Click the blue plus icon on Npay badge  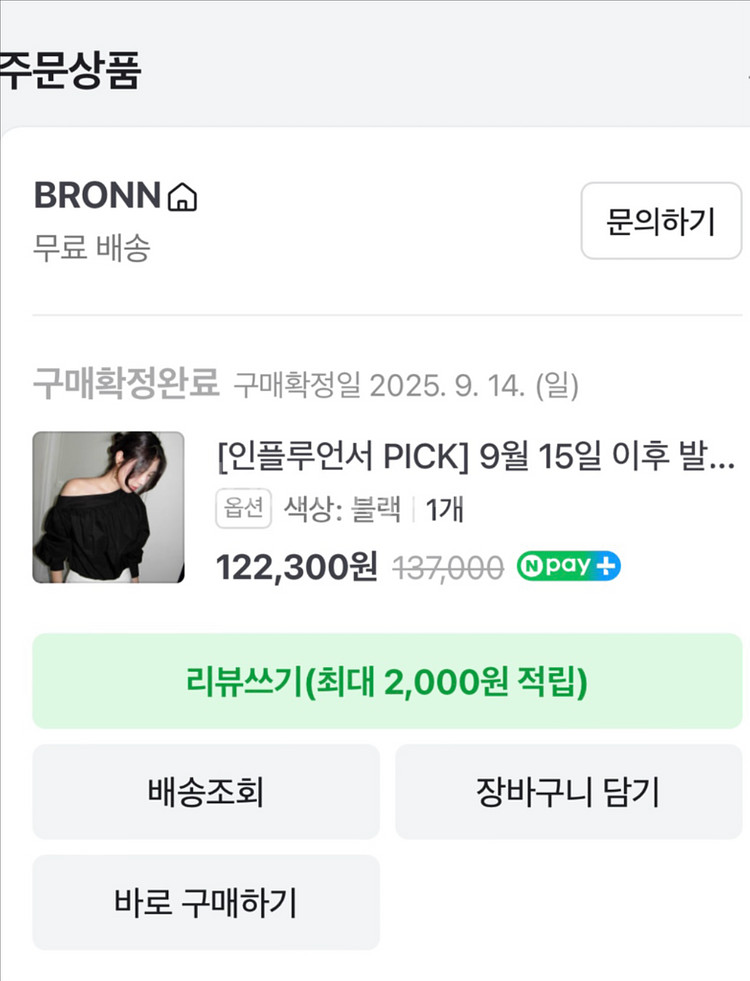pos(607,567)
